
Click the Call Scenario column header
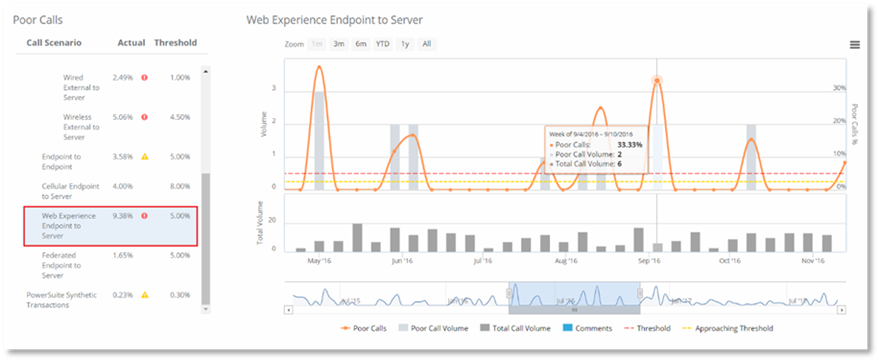[54, 43]
